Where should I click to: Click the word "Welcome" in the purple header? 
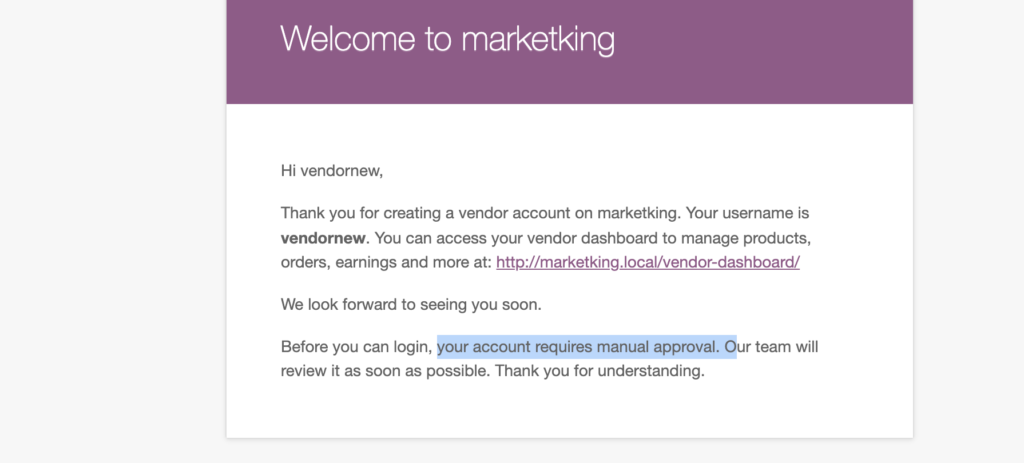coord(347,38)
